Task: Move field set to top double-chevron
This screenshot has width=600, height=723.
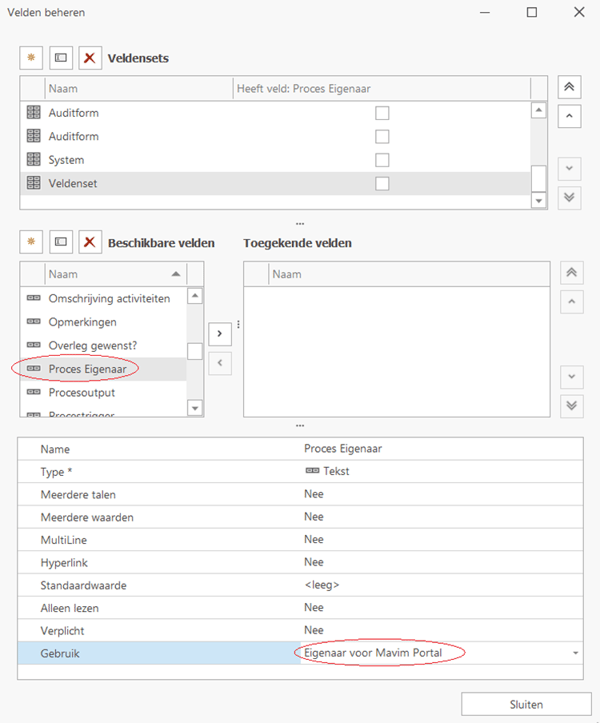Action: [x=569, y=87]
